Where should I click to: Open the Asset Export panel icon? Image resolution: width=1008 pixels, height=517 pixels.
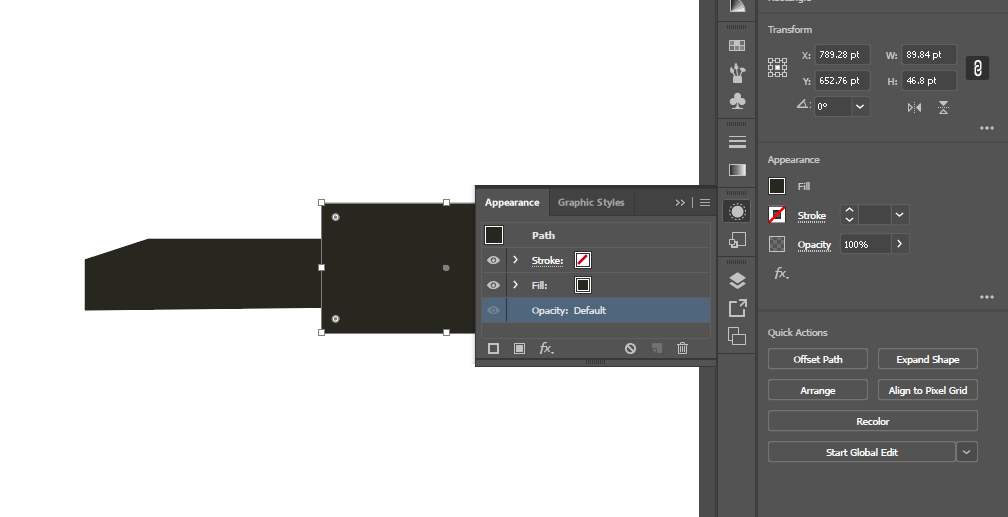(x=737, y=308)
